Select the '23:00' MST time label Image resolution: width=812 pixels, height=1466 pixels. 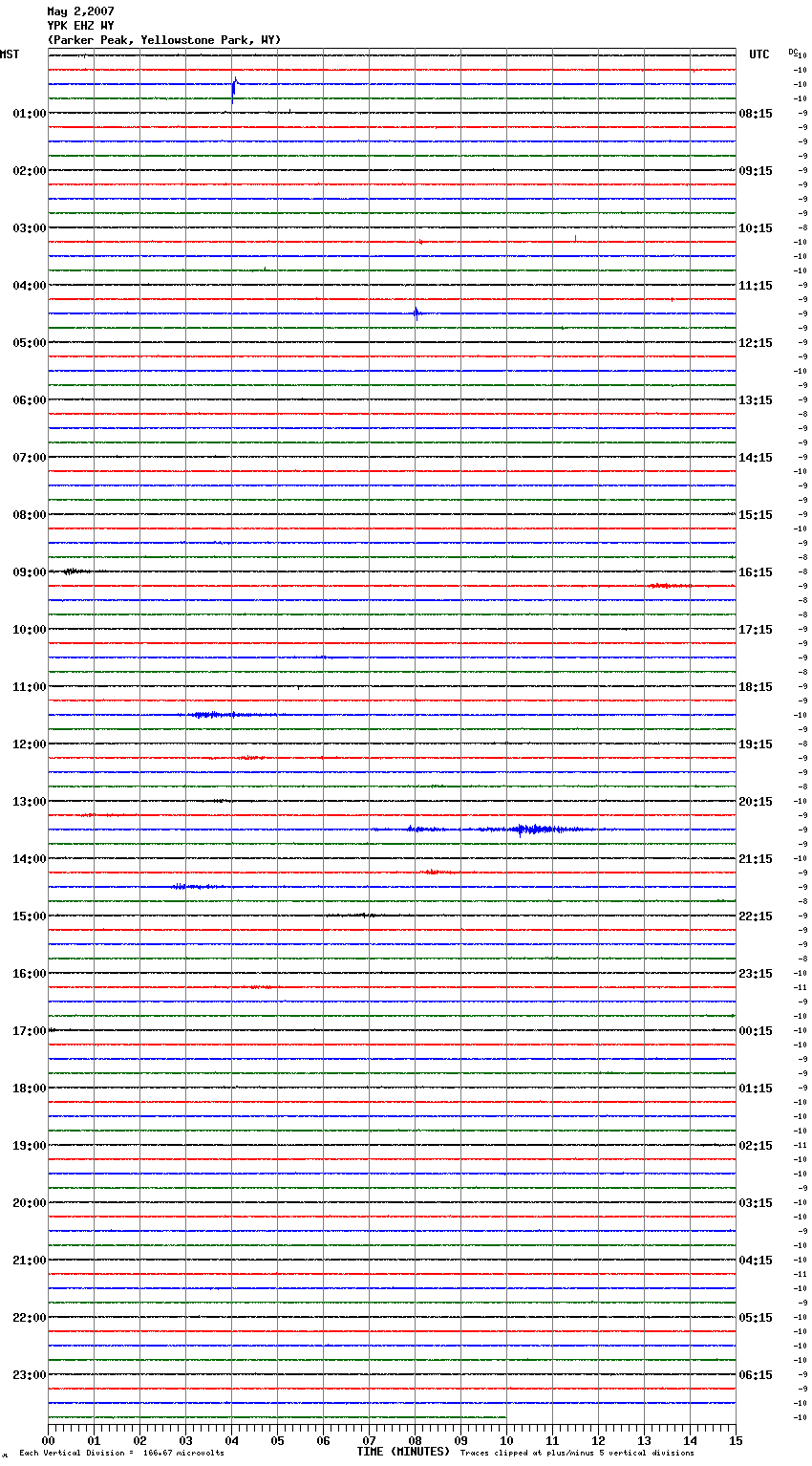[30, 1375]
